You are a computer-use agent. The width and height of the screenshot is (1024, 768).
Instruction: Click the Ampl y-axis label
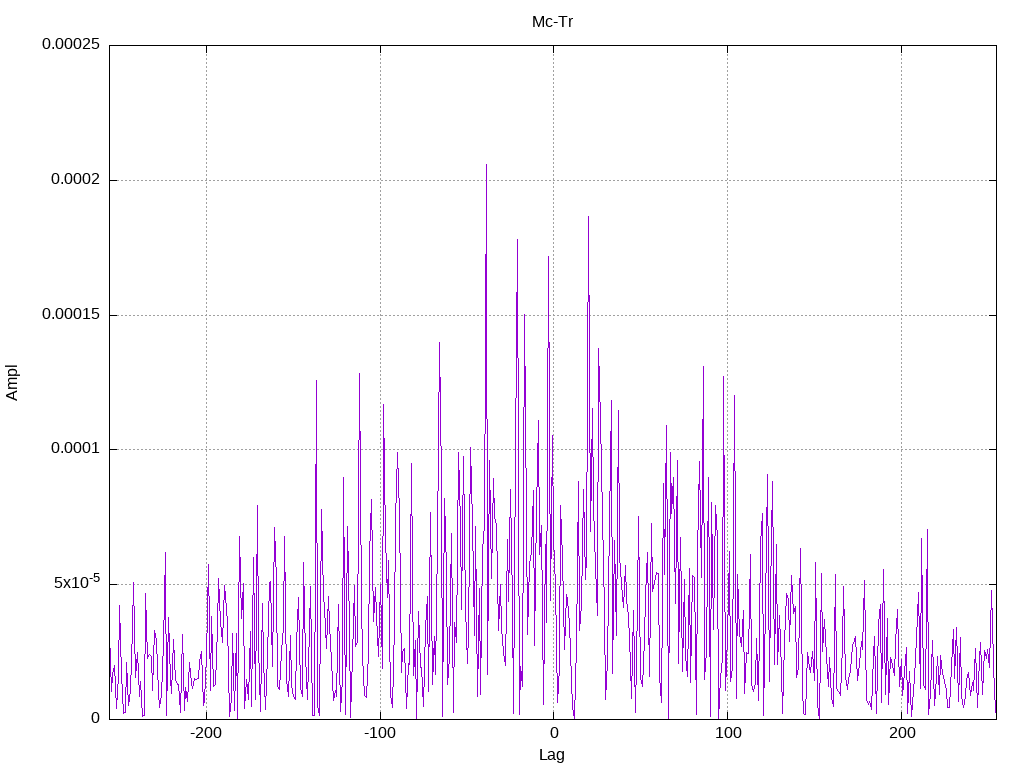click(12, 383)
